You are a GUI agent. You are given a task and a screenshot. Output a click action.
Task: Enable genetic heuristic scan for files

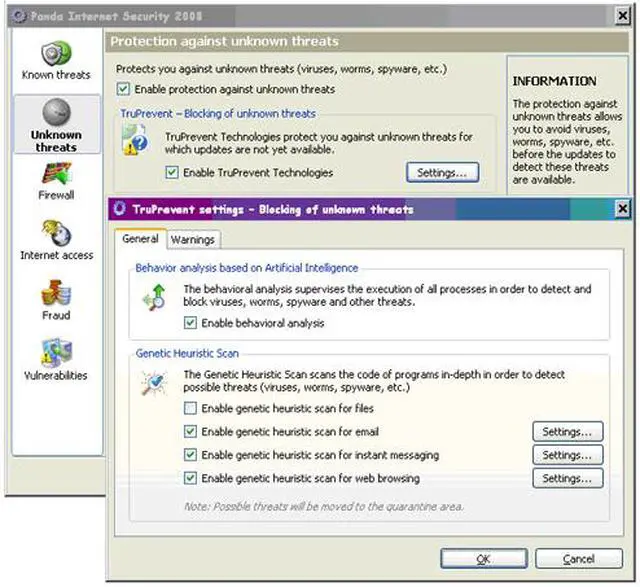click(191, 409)
